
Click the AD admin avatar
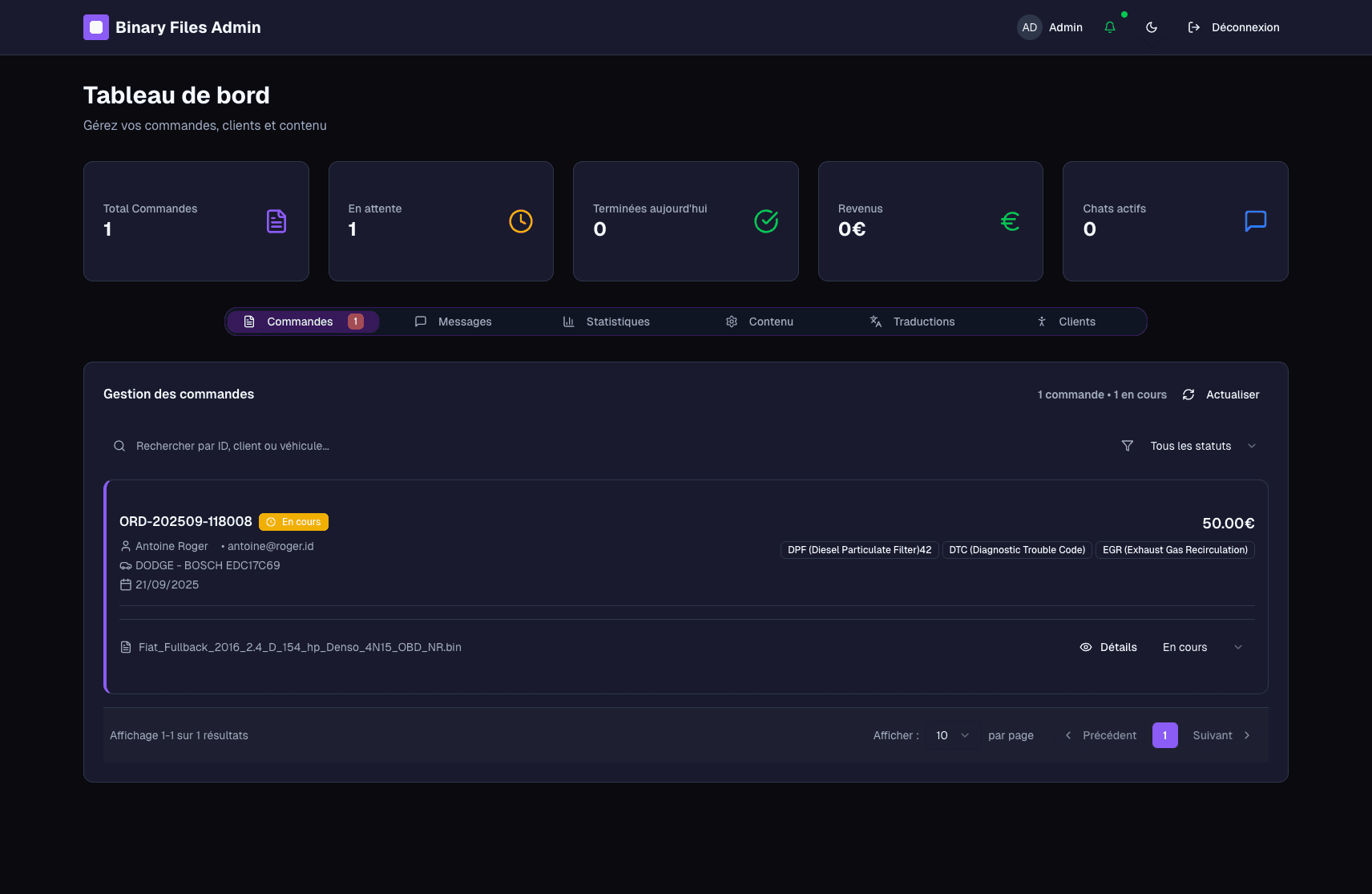(1030, 27)
